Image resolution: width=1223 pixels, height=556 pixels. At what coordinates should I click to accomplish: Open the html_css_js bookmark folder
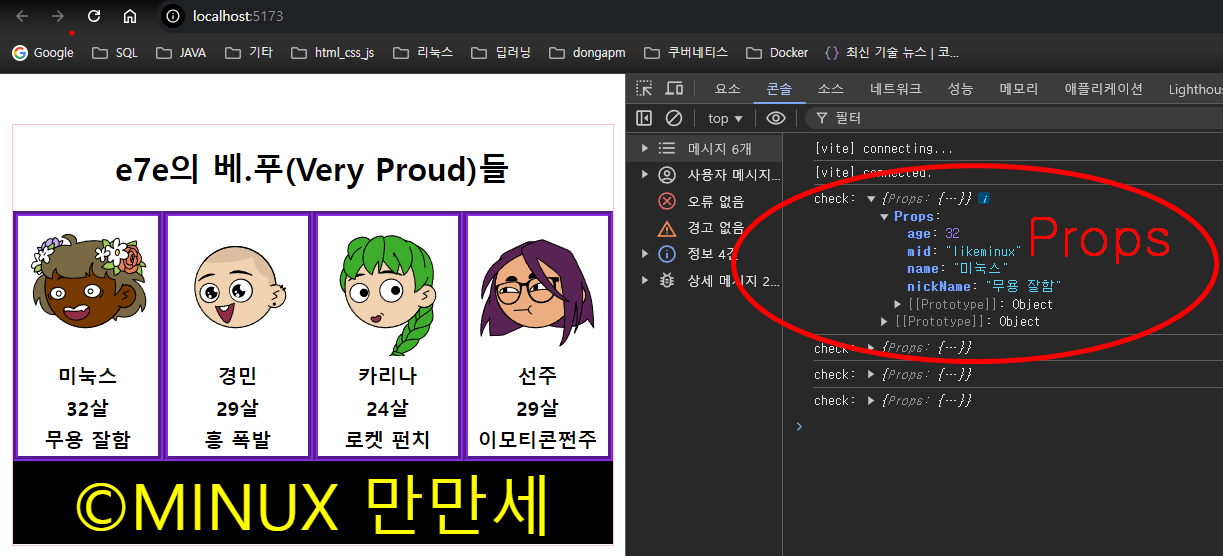[333, 53]
